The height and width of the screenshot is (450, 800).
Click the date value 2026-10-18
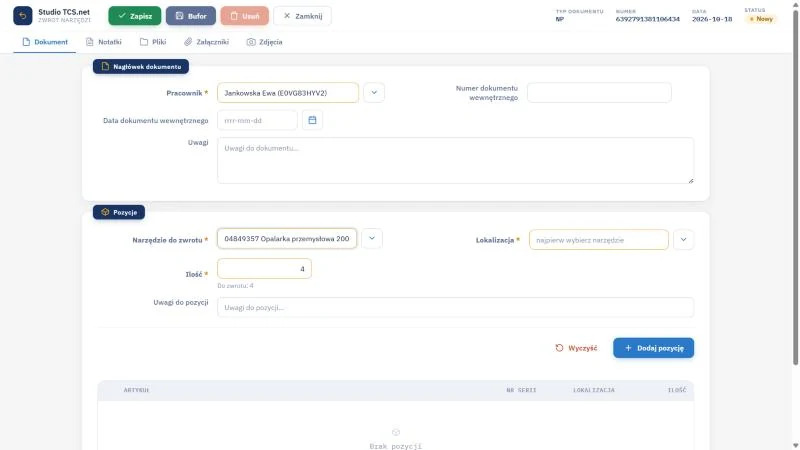click(712, 19)
